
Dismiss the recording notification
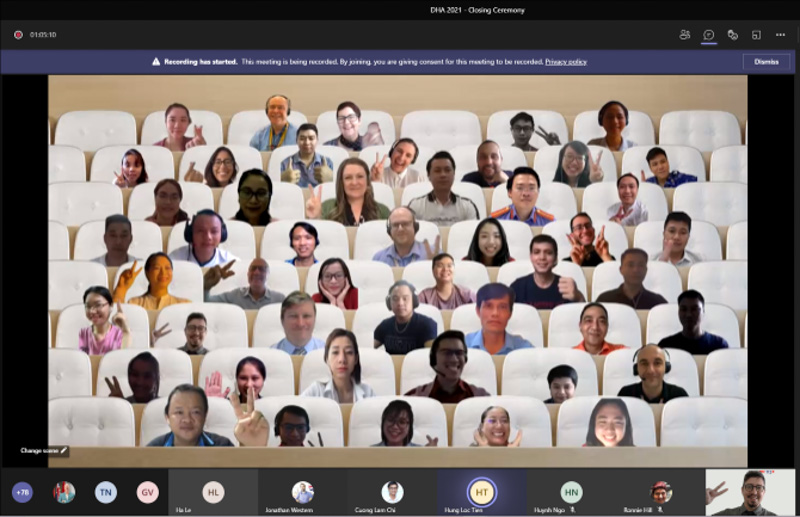click(x=766, y=62)
